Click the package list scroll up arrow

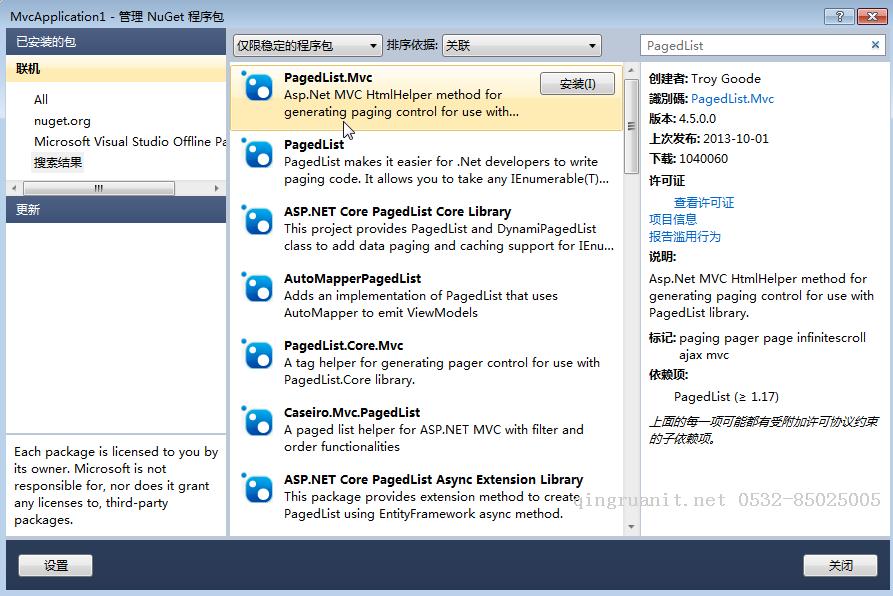click(630, 71)
